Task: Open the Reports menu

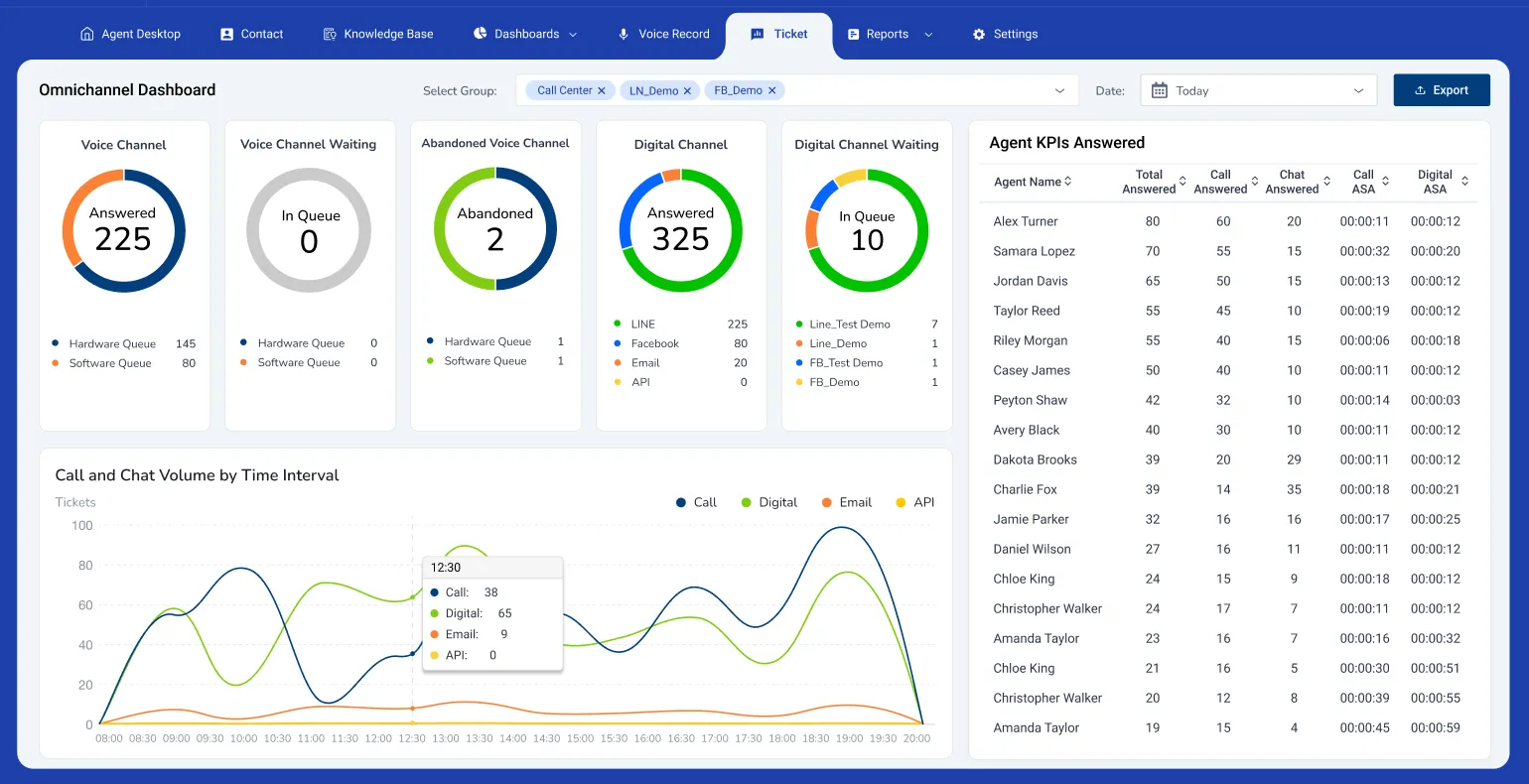Action: 887,33
